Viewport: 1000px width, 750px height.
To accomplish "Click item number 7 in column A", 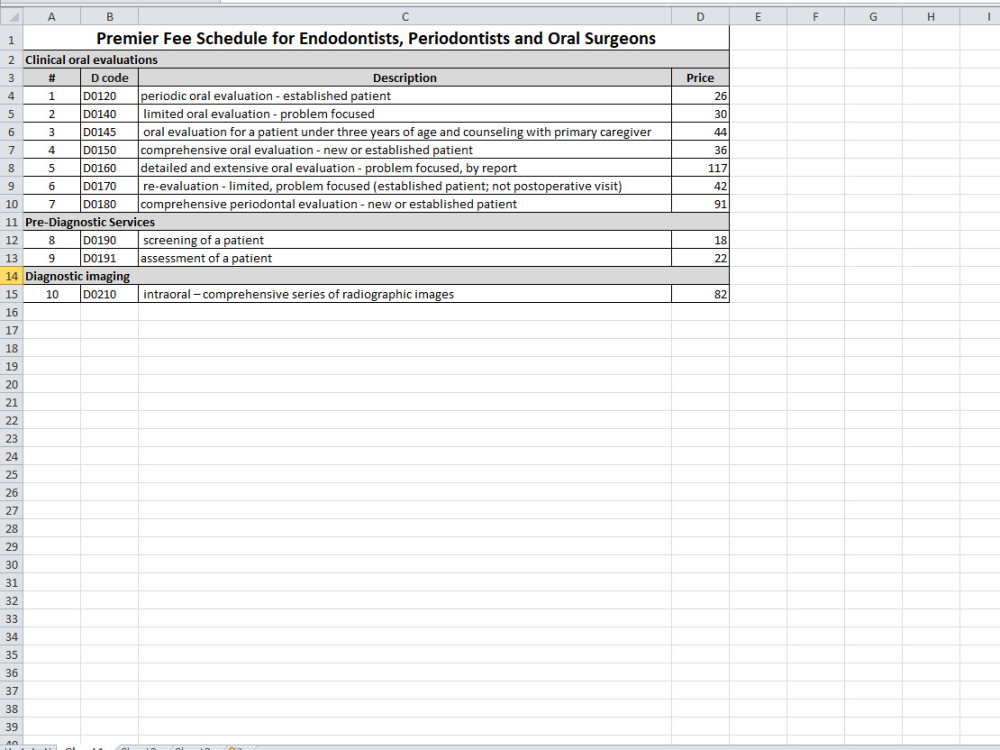I will pyautogui.click(x=52, y=204).
